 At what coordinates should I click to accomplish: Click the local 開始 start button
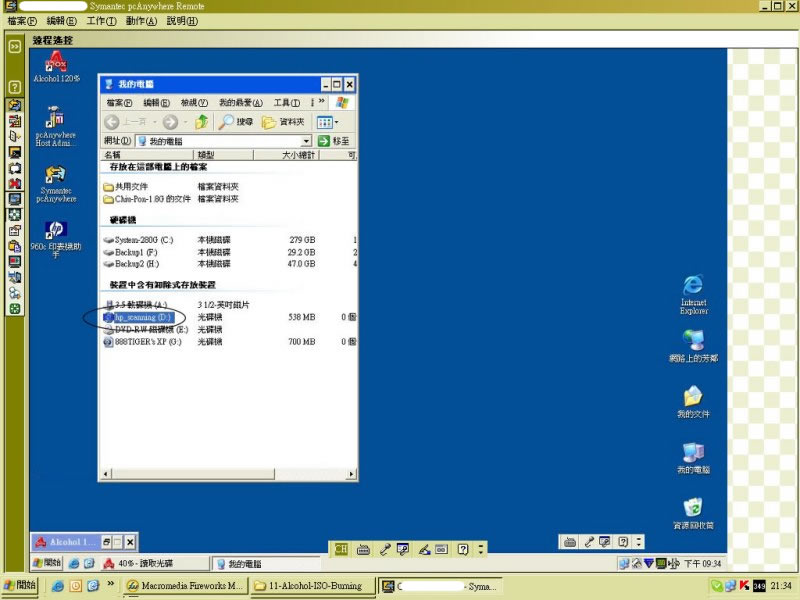click(20, 585)
